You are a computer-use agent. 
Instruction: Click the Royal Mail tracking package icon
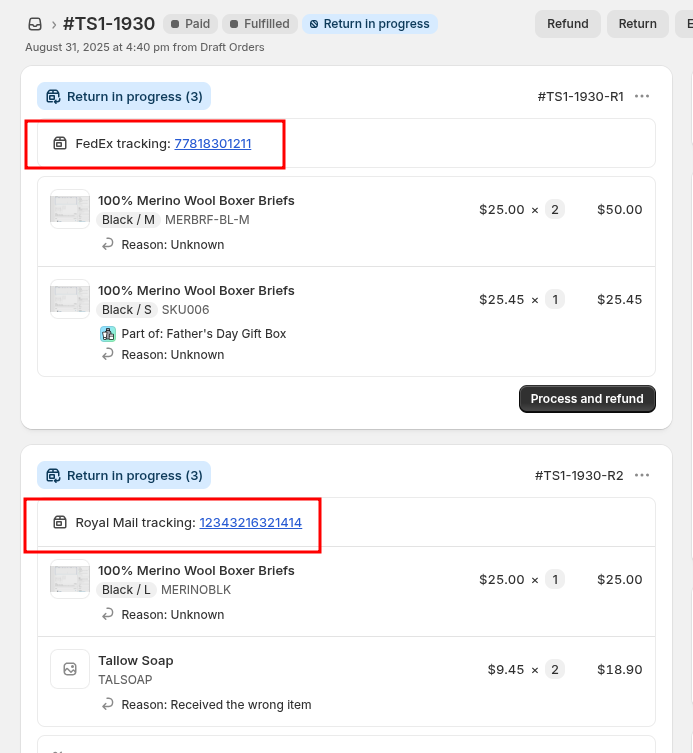pos(60,522)
